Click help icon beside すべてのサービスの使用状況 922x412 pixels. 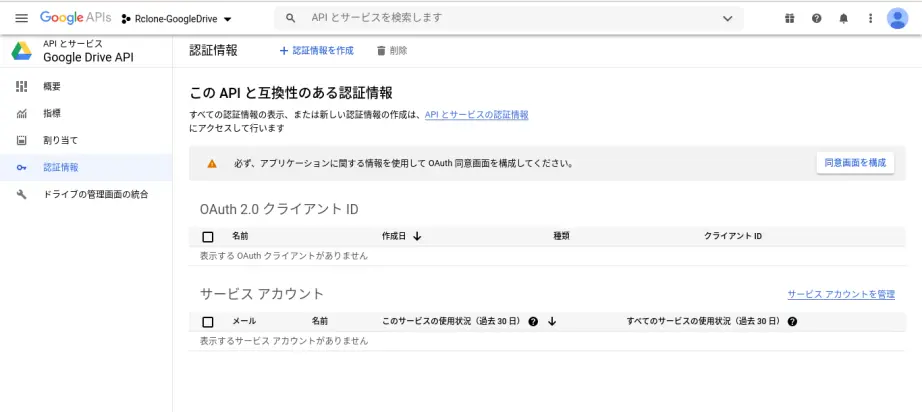click(x=792, y=321)
